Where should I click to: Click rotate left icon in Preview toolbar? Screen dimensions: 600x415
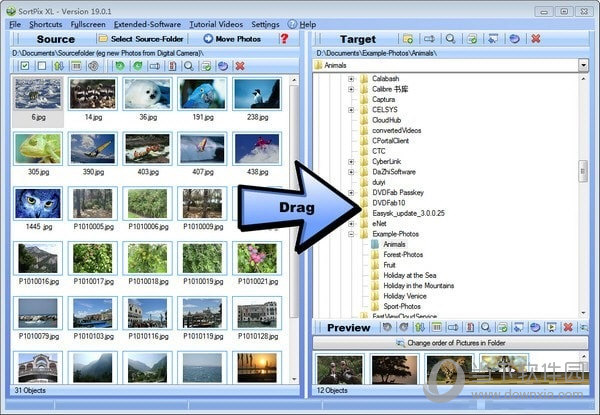(387, 327)
